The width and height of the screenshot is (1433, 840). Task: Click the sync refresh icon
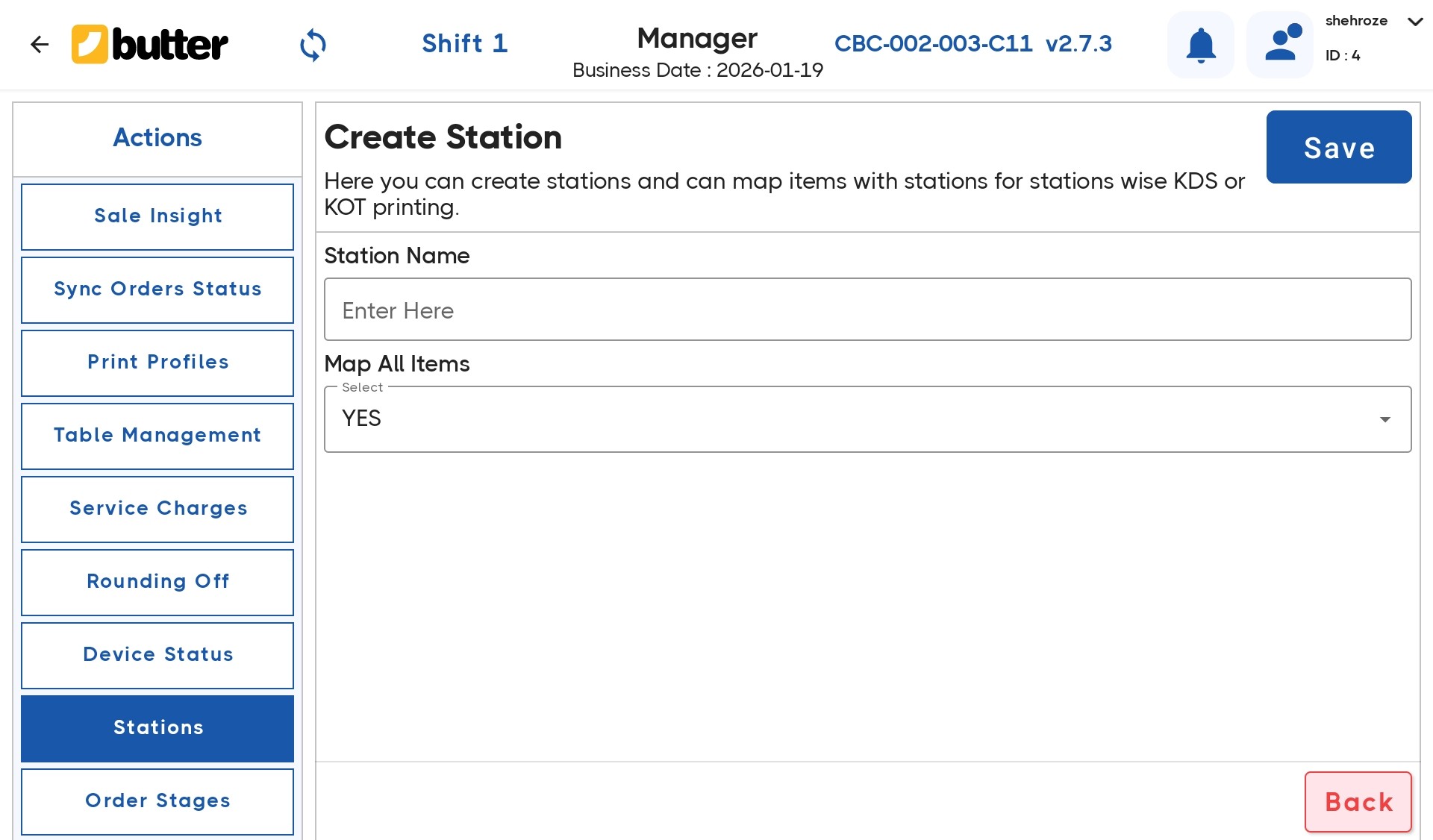313,45
